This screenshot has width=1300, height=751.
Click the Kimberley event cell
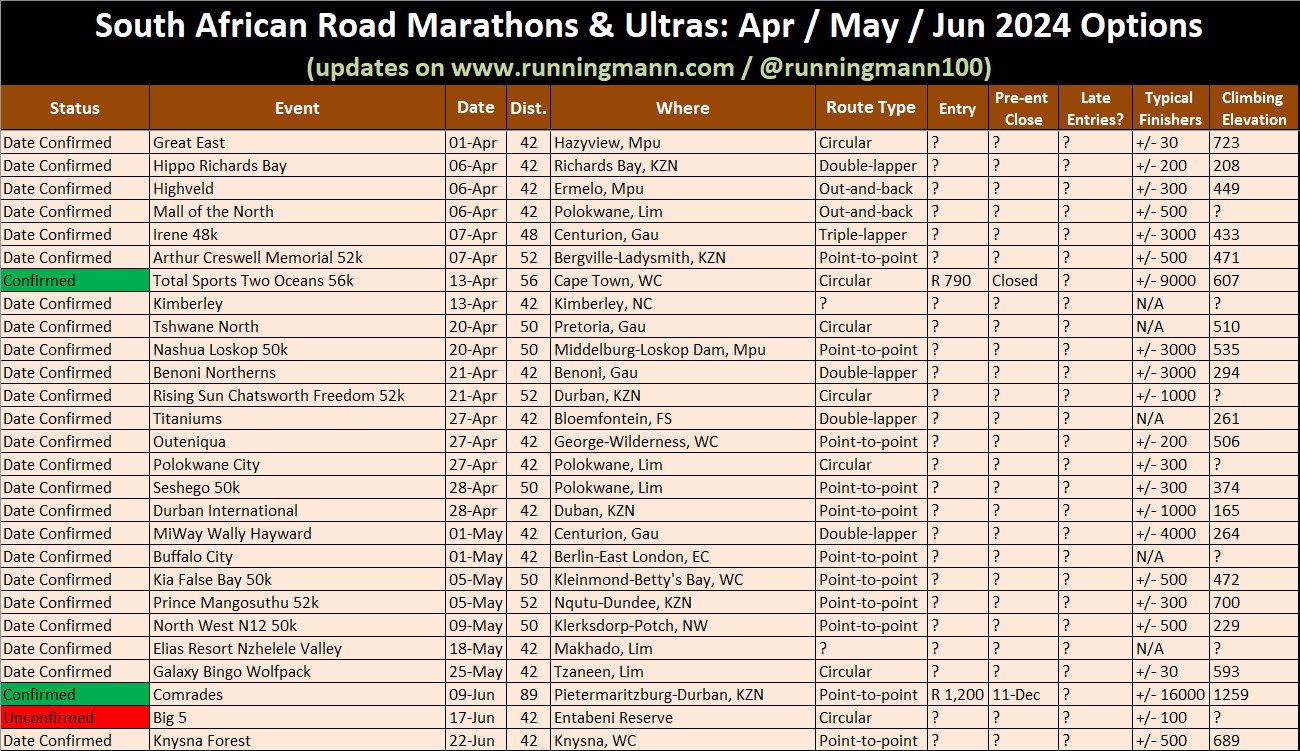pyautogui.click(x=297, y=304)
